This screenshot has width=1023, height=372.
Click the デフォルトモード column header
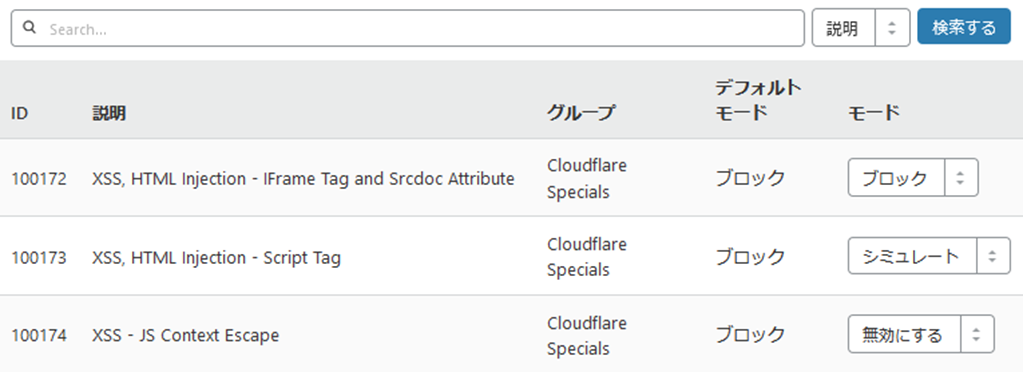click(758, 100)
